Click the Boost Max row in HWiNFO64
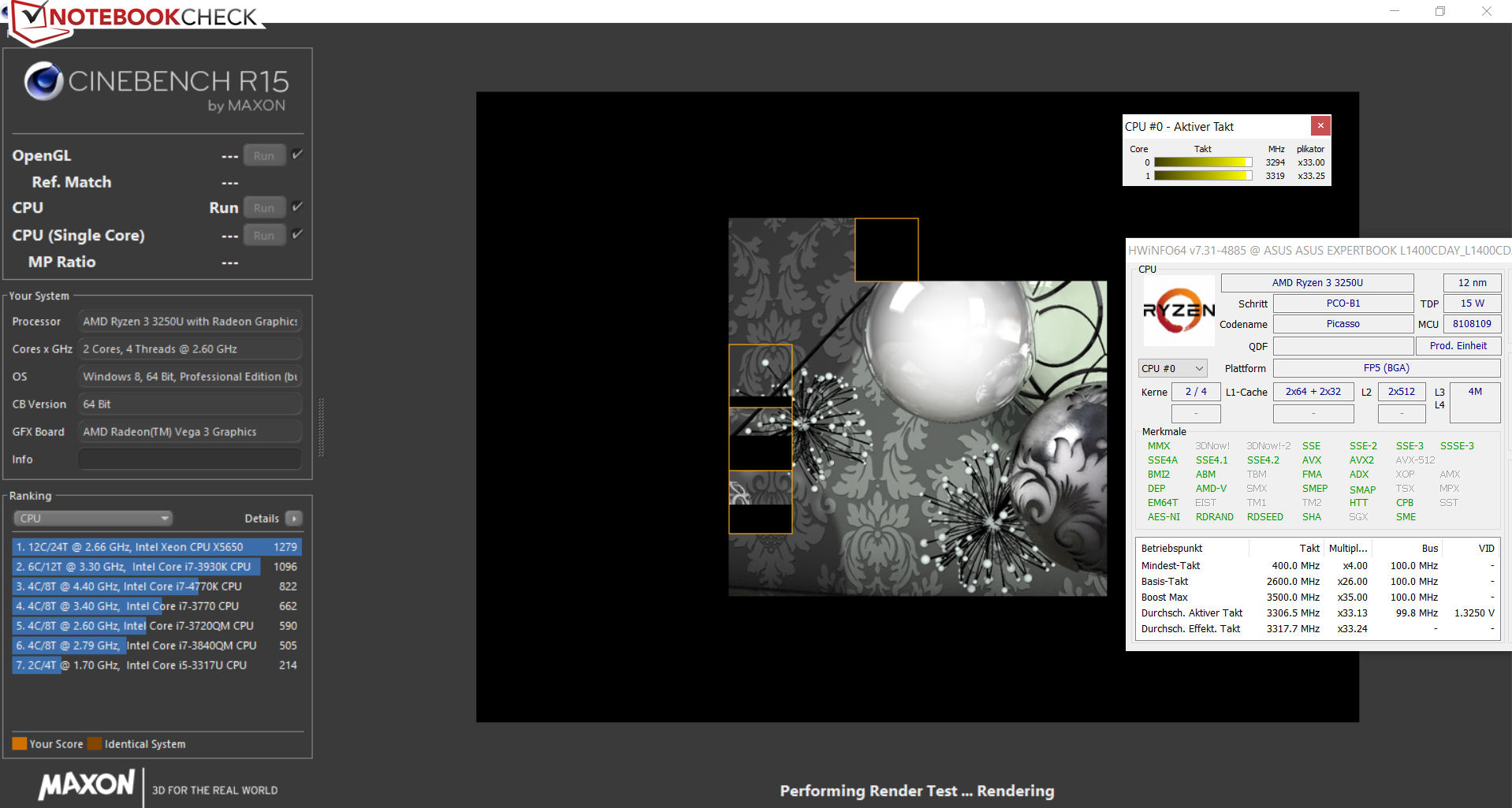This screenshot has width=1512, height=808. 1317,598
